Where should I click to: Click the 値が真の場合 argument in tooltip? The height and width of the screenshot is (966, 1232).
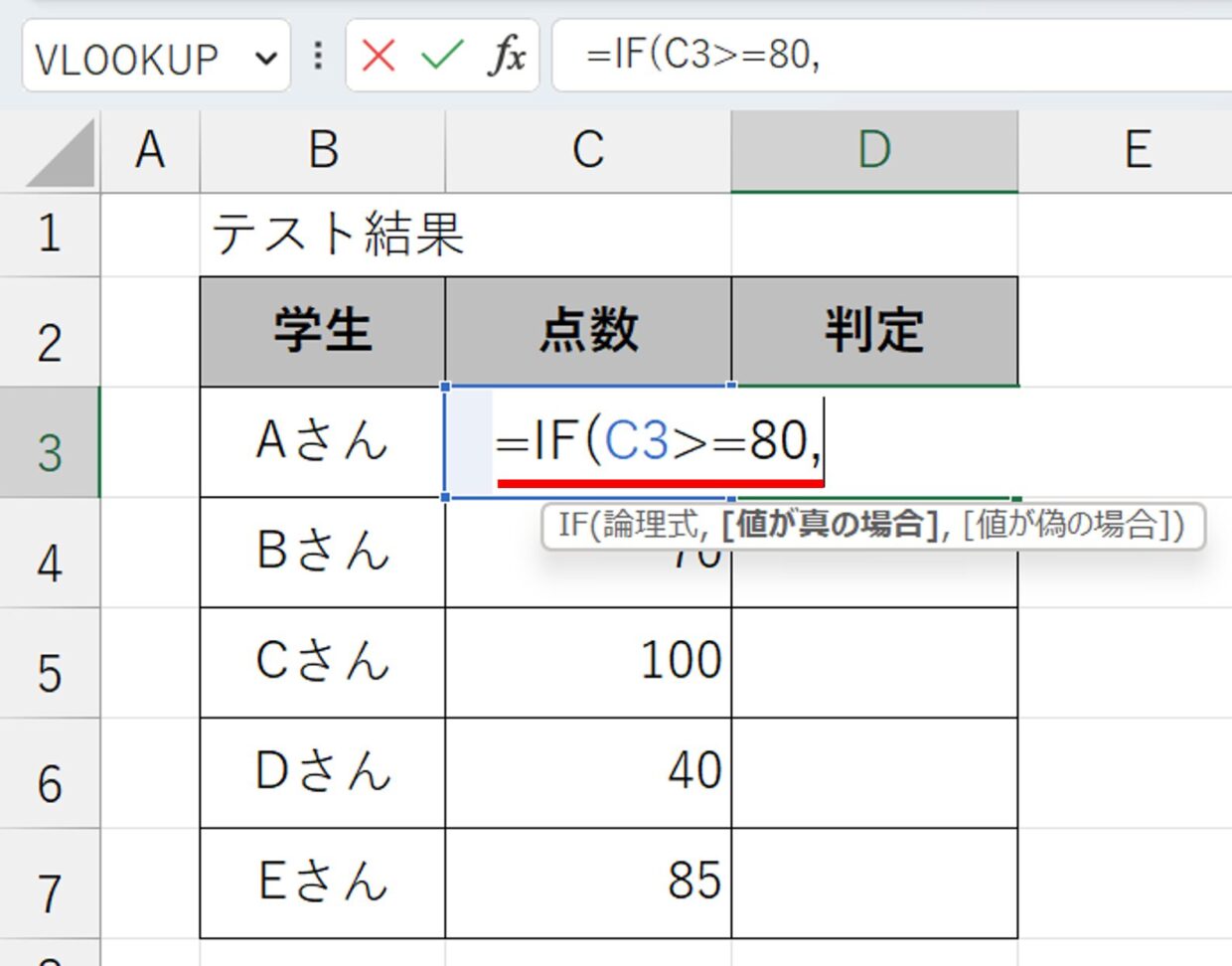tap(831, 524)
